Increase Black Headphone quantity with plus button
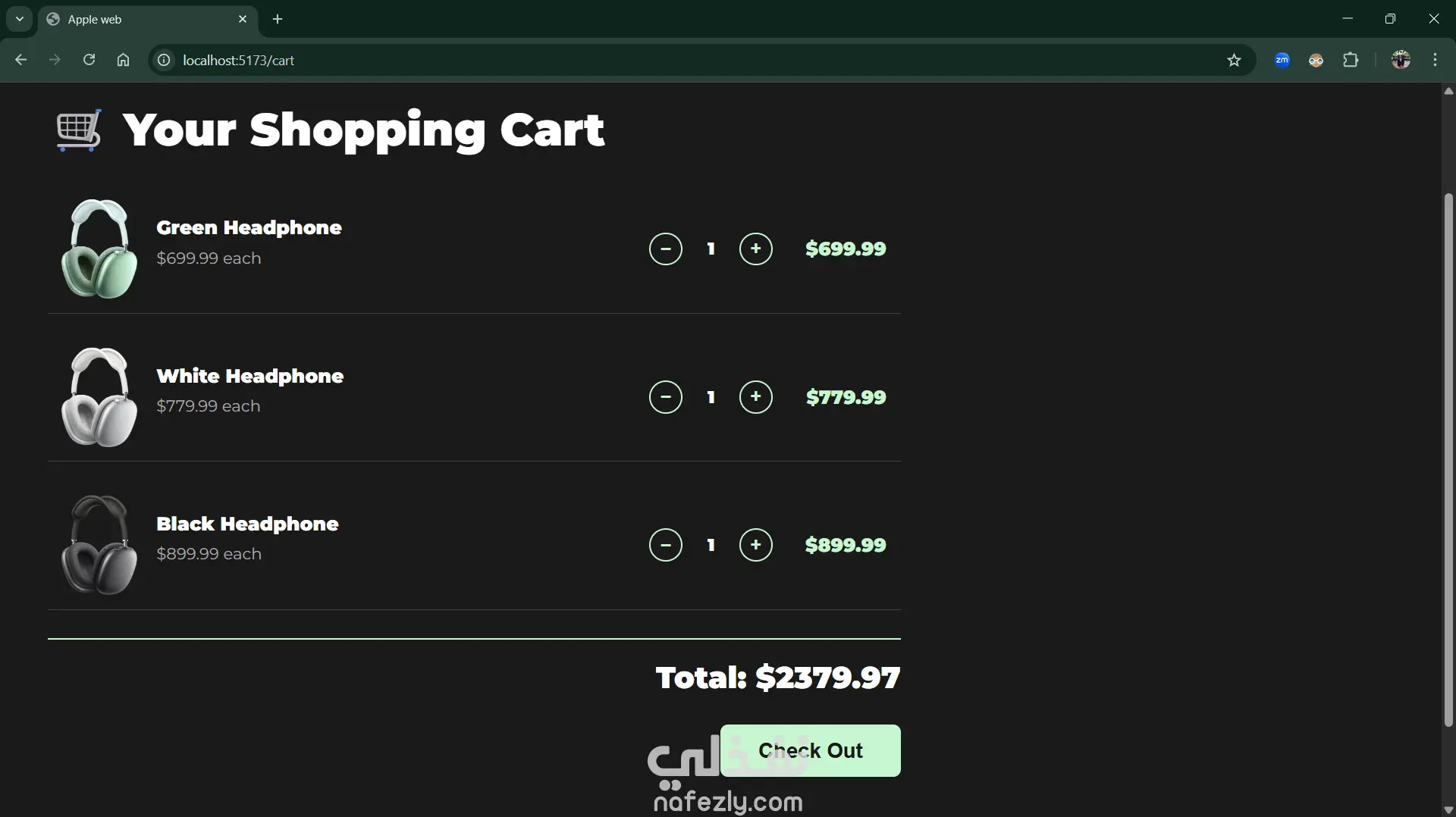 coord(755,545)
